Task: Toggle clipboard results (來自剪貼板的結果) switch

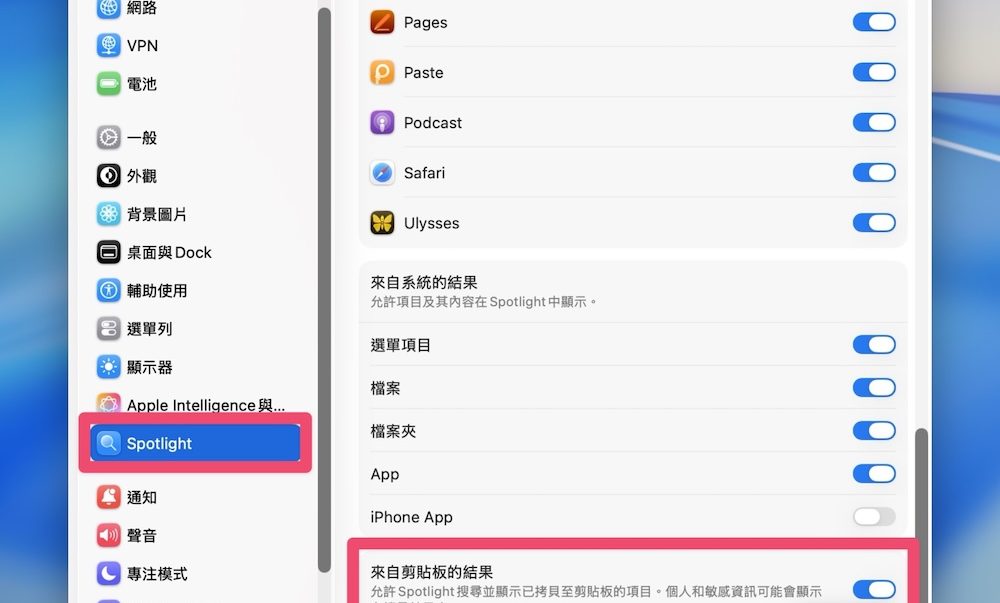Action: tap(873, 589)
